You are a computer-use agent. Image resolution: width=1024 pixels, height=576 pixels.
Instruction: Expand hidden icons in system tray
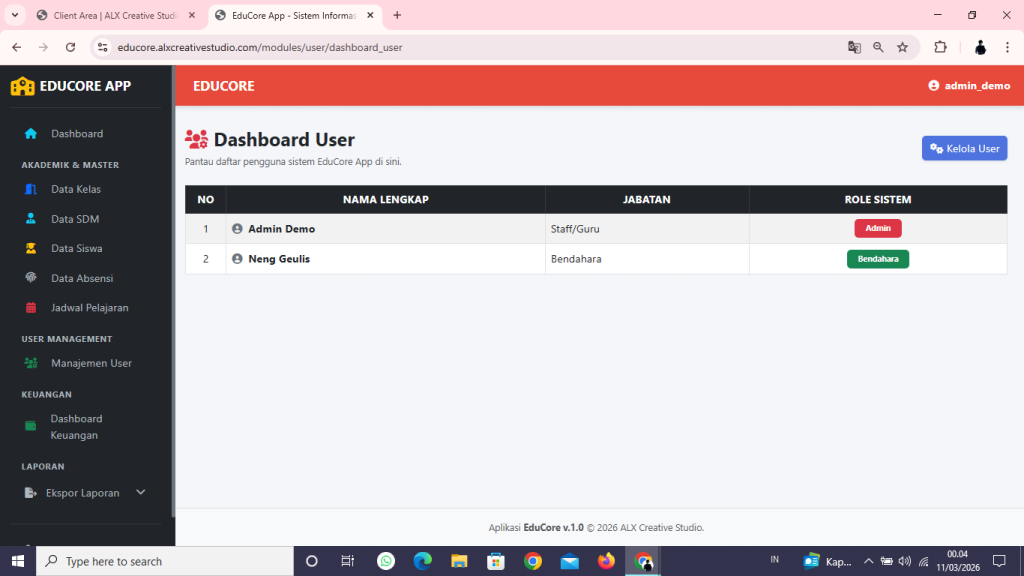point(868,560)
